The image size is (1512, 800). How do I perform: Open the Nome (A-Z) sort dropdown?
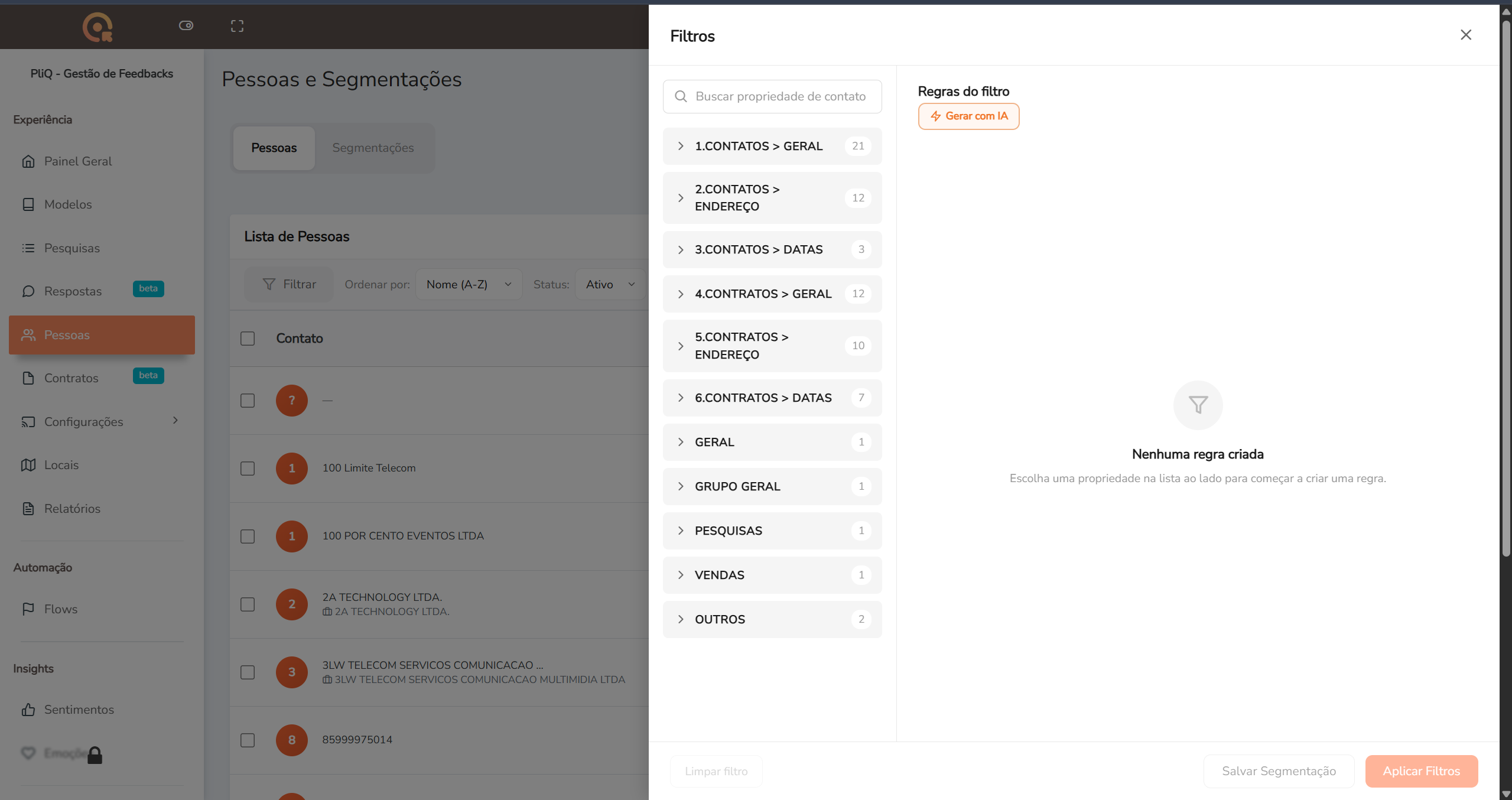[469, 285]
